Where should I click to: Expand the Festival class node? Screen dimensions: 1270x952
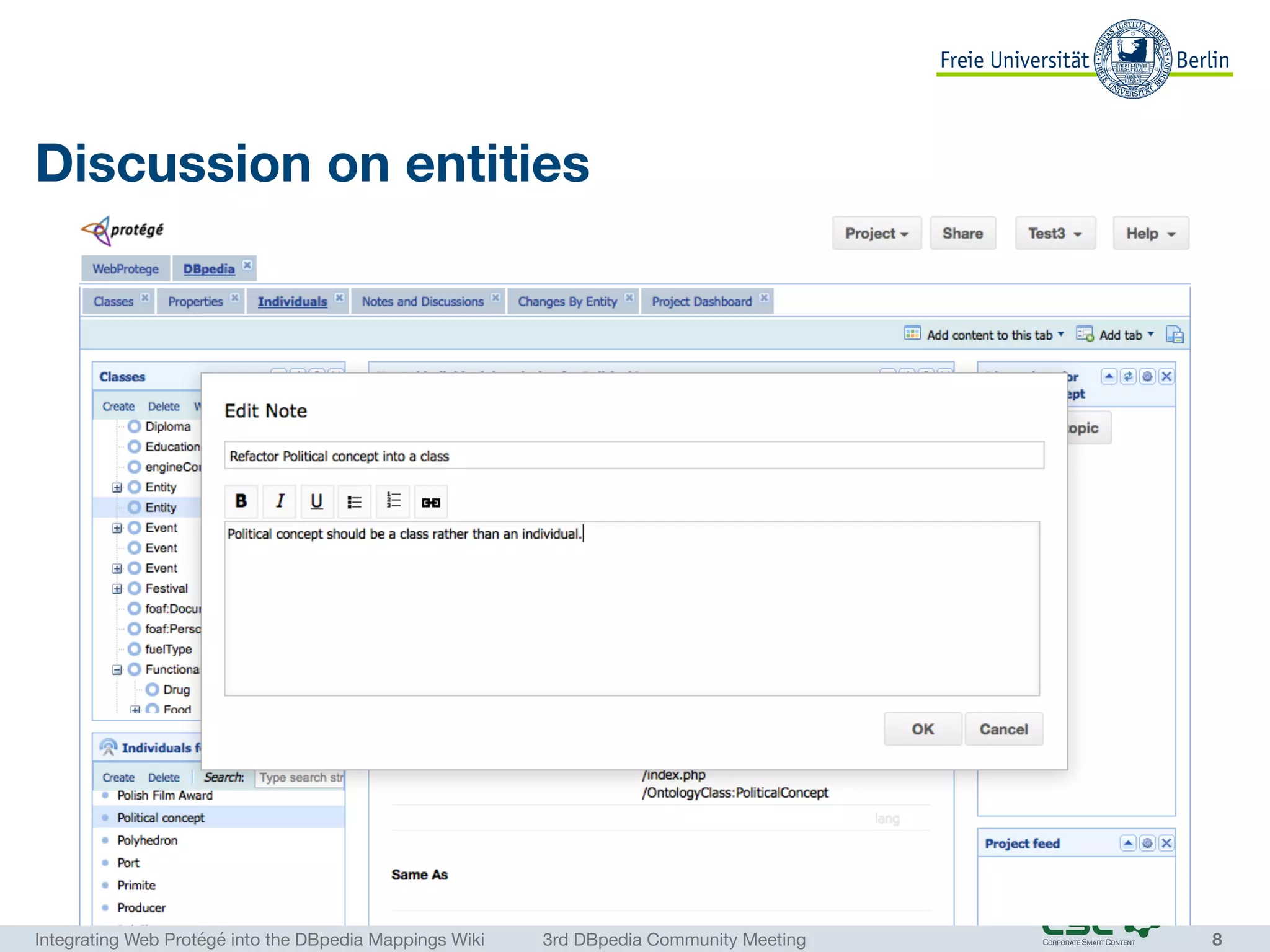[x=117, y=589]
